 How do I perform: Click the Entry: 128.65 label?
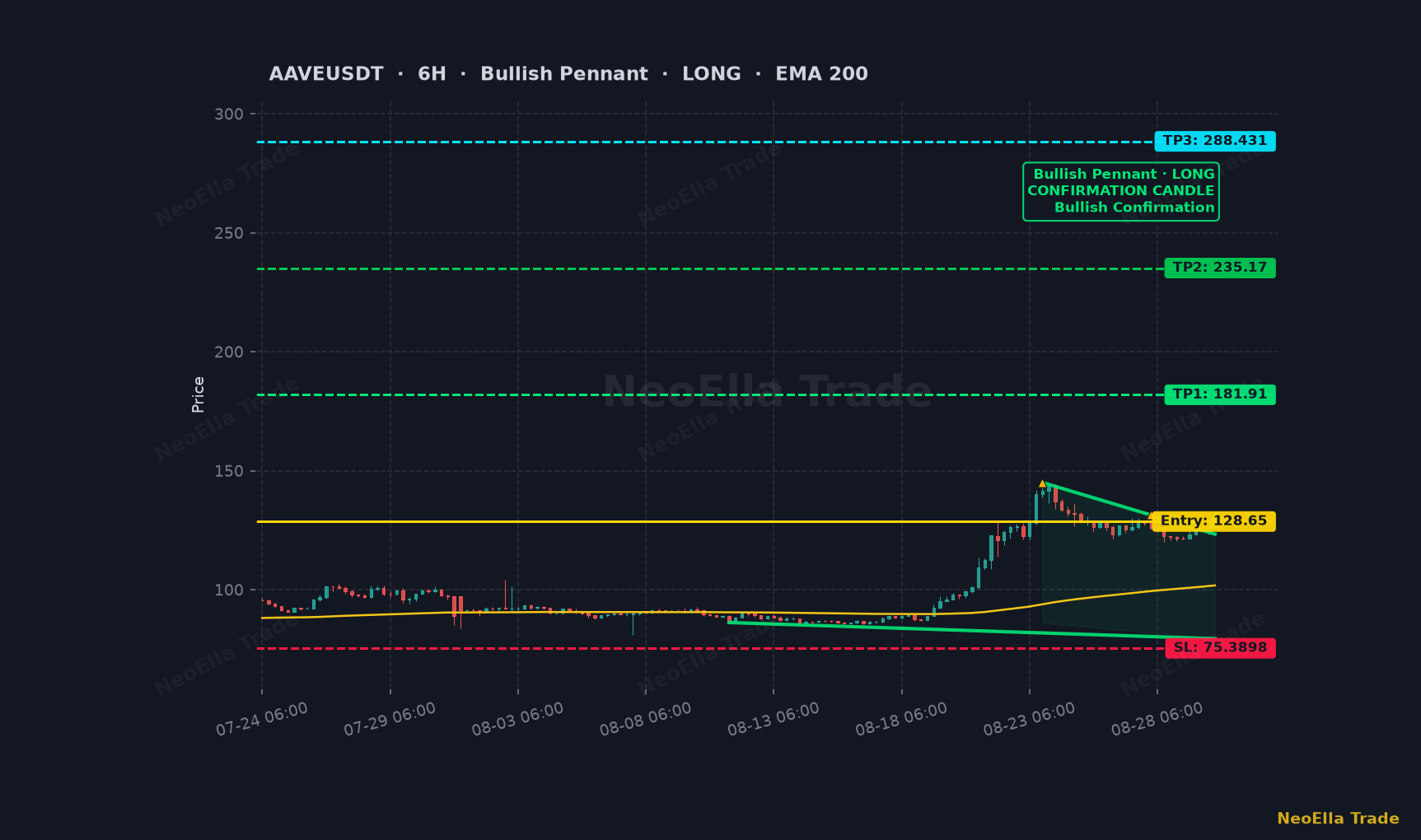click(x=1214, y=521)
